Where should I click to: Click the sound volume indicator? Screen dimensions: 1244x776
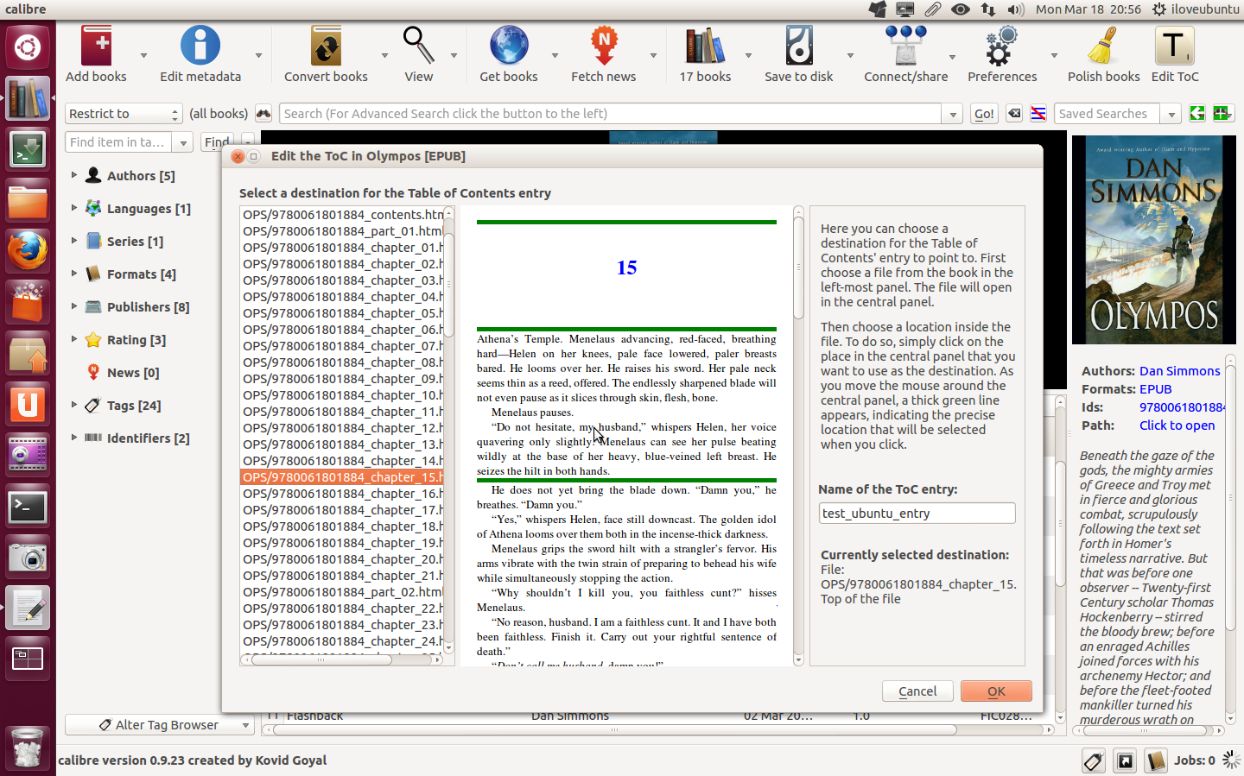pos(1016,9)
